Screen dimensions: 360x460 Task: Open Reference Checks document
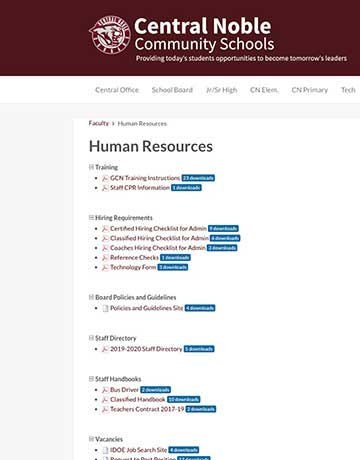(x=134, y=257)
